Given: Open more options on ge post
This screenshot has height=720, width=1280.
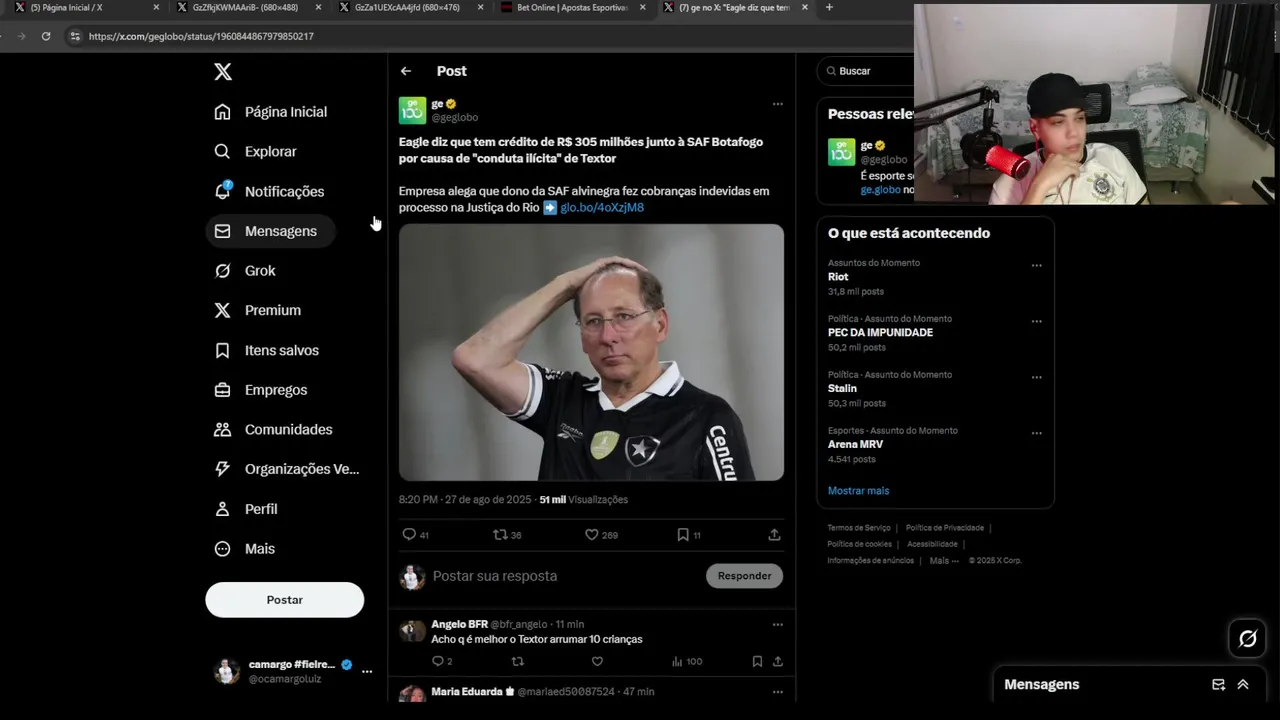Looking at the screenshot, I should pyautogui.click(x=777, y=104).
